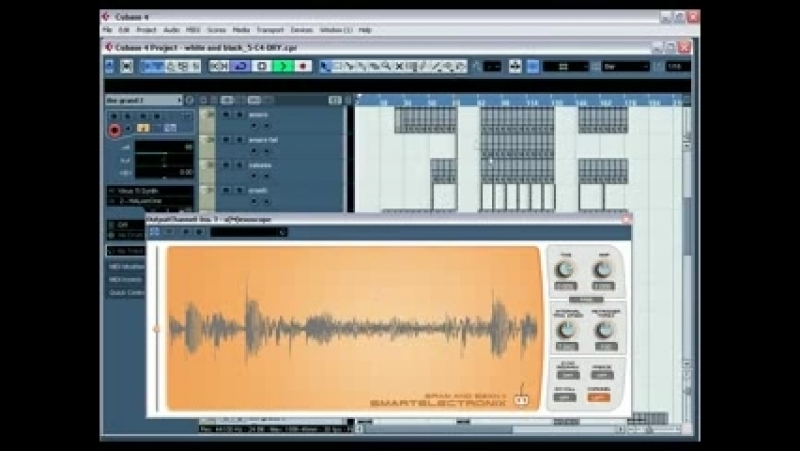Open the Project menu

coord(146,30)
